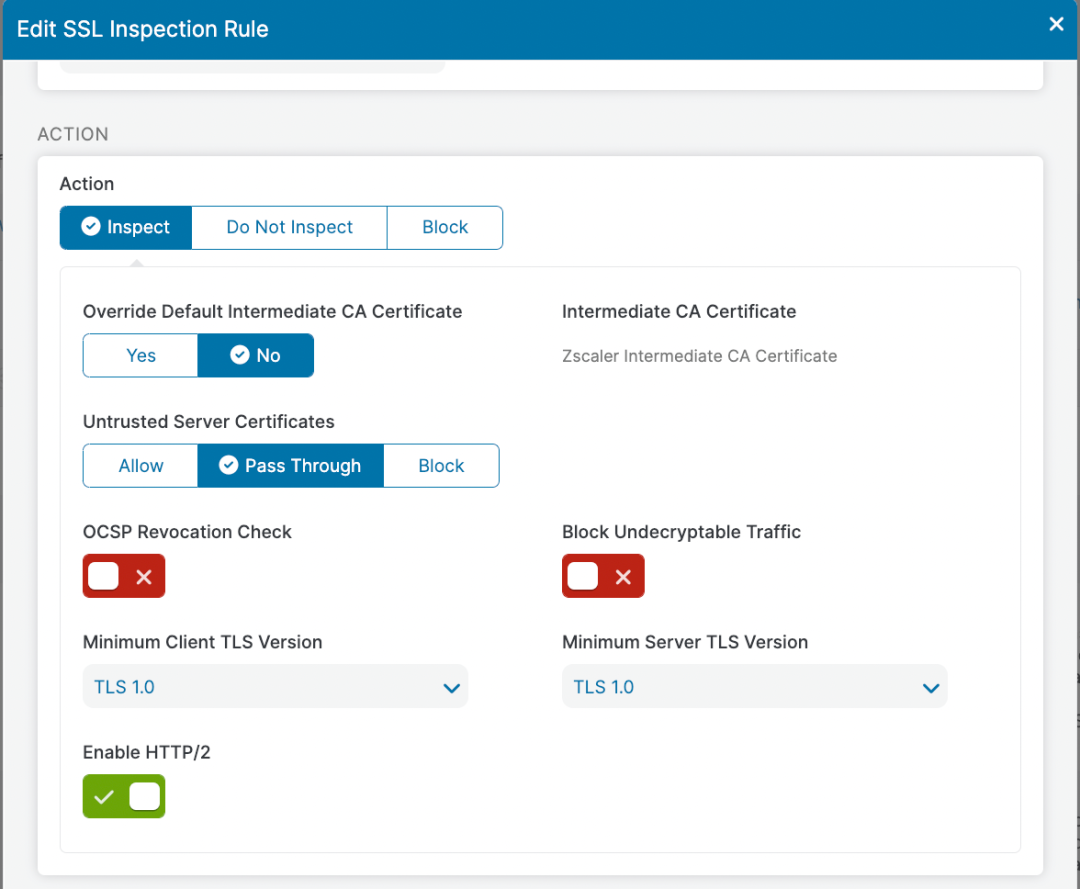Click the Minimum Server TLS Version chevron arrow
This screenshot has height=889, width=1080.
coord(930,688)
